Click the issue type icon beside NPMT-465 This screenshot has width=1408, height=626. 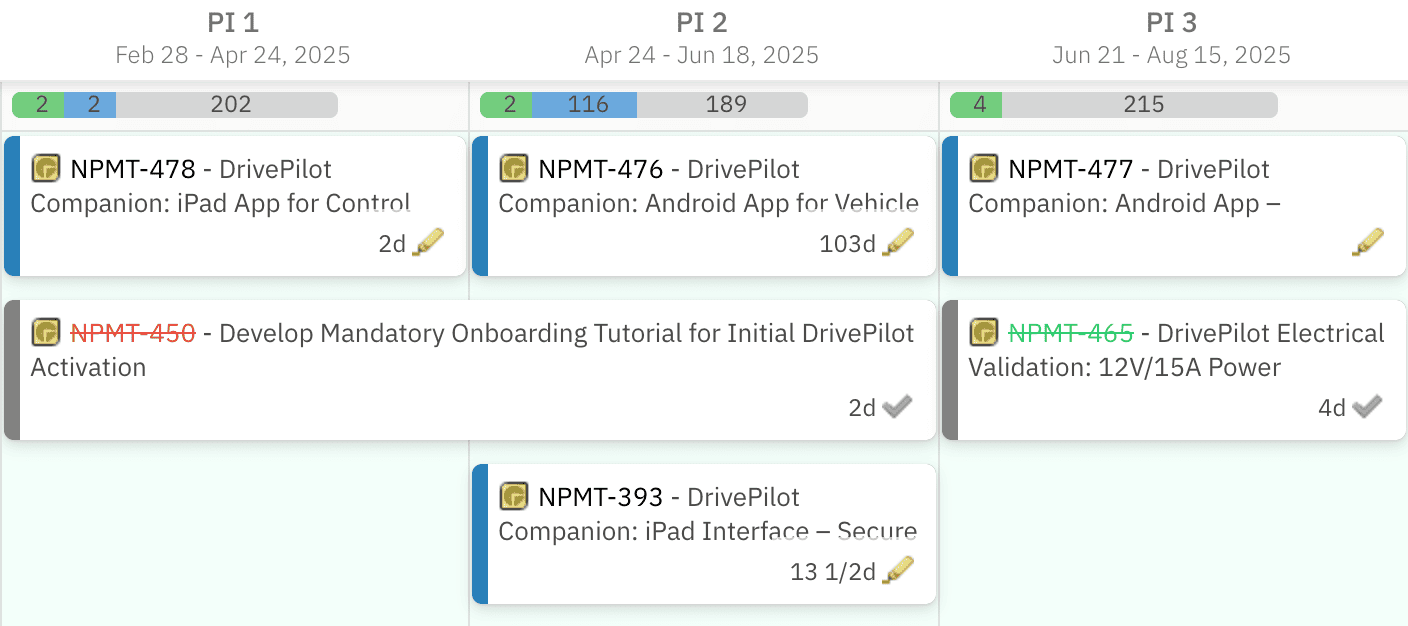(984, 332)
